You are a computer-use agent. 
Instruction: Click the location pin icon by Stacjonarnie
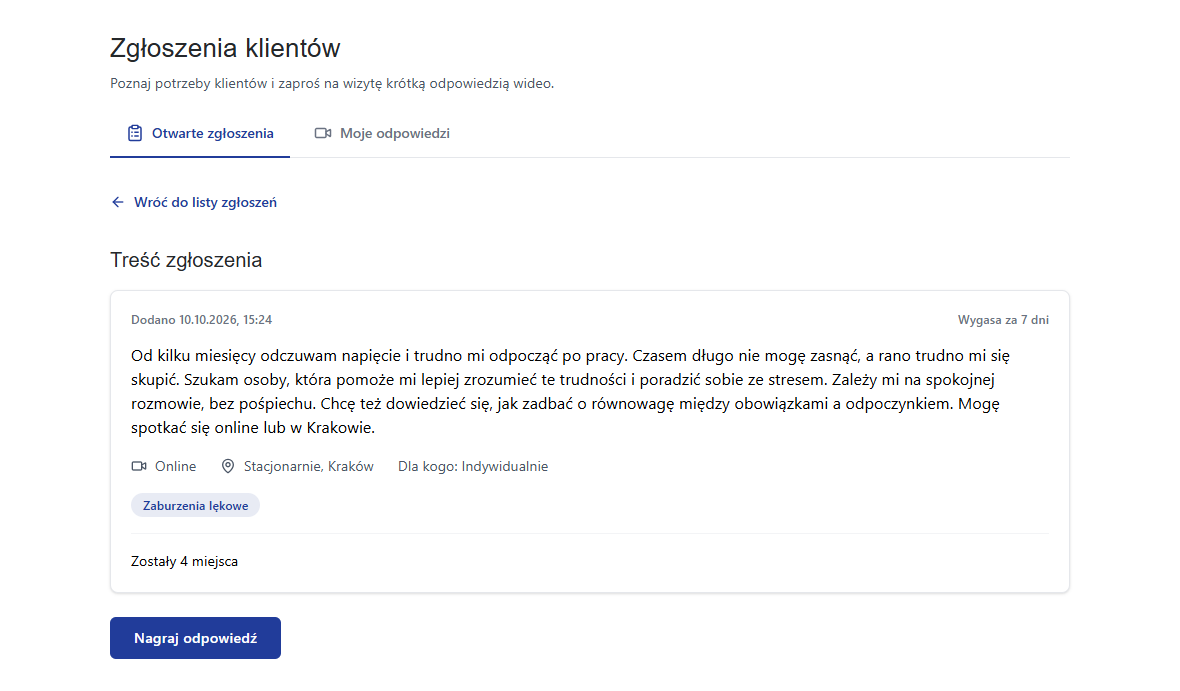coord(228,467)
